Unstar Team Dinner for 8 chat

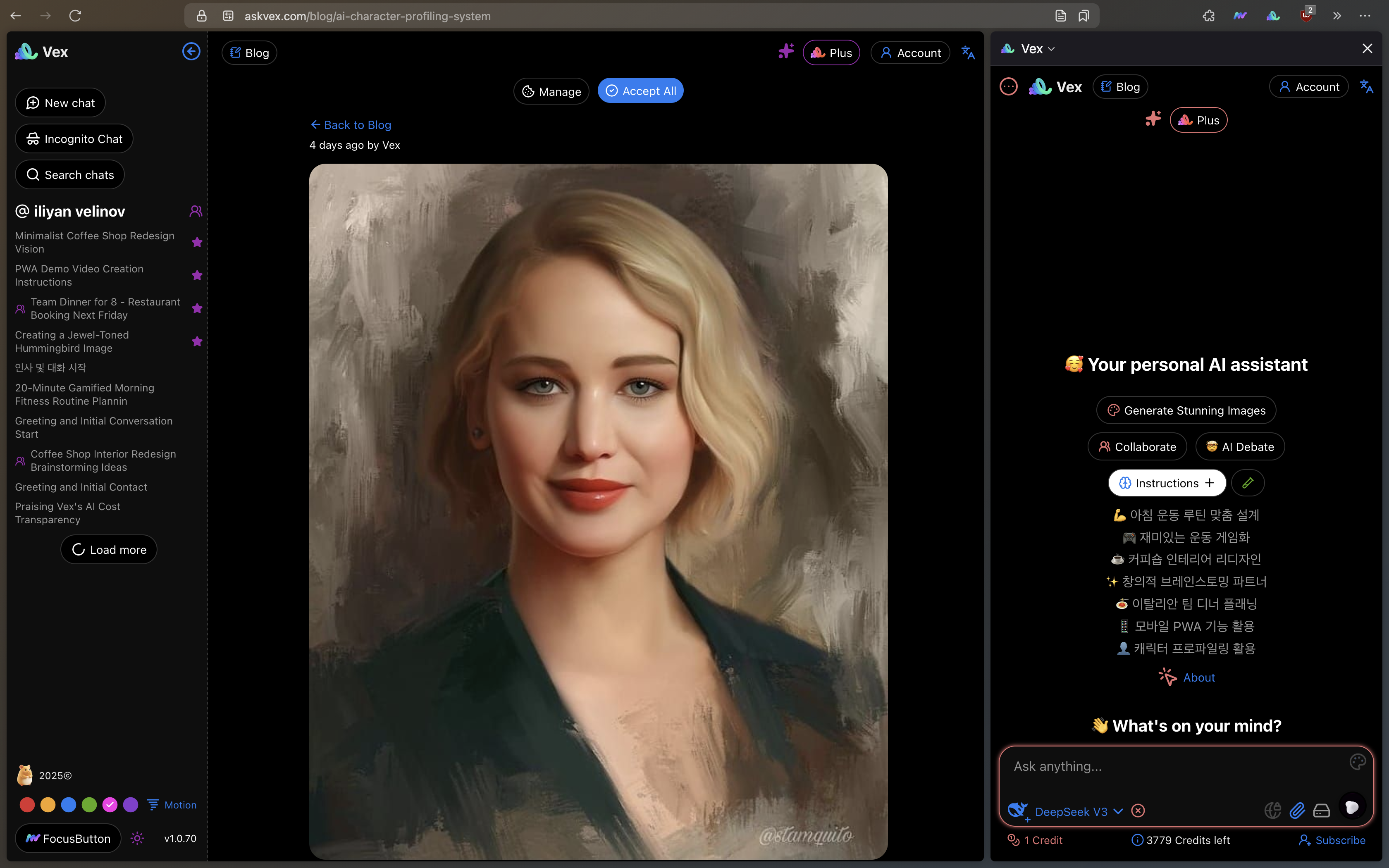tap(197, 308)
